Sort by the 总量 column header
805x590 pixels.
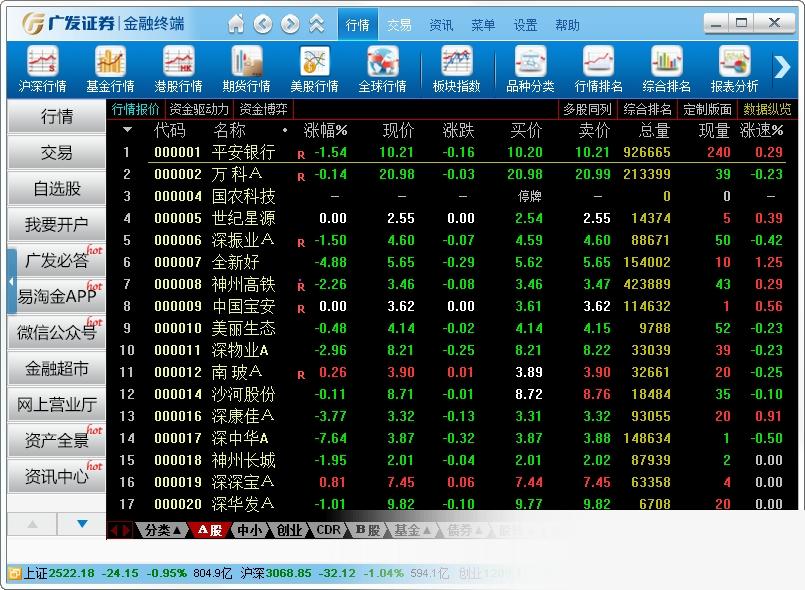point(654,130)
